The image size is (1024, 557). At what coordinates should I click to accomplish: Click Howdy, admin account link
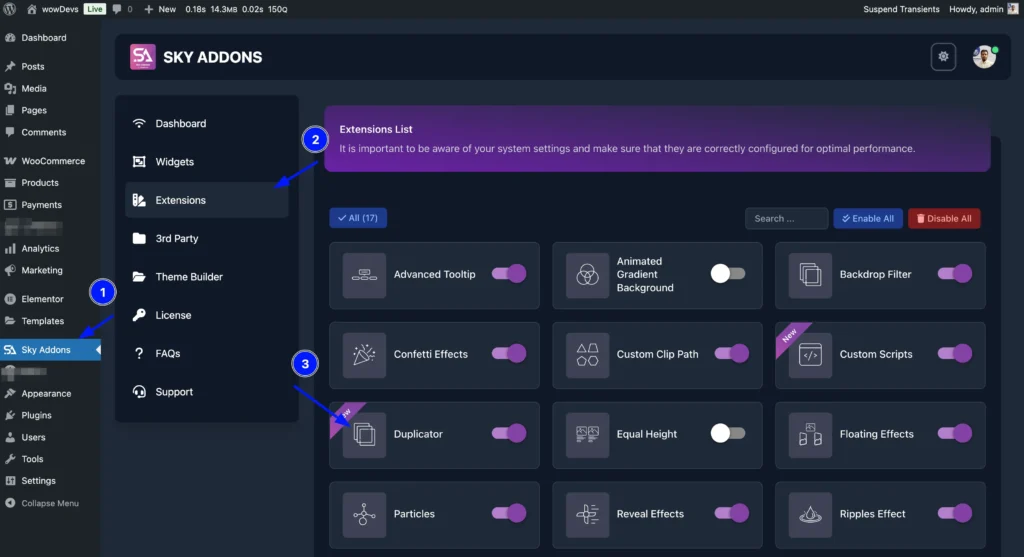click(984, 9)
